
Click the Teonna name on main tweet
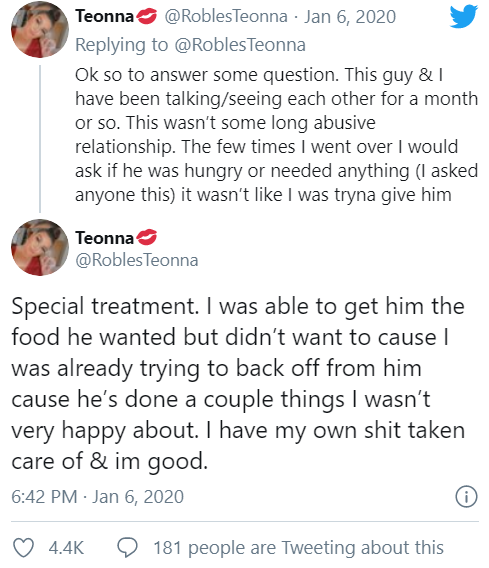point(104,238)
